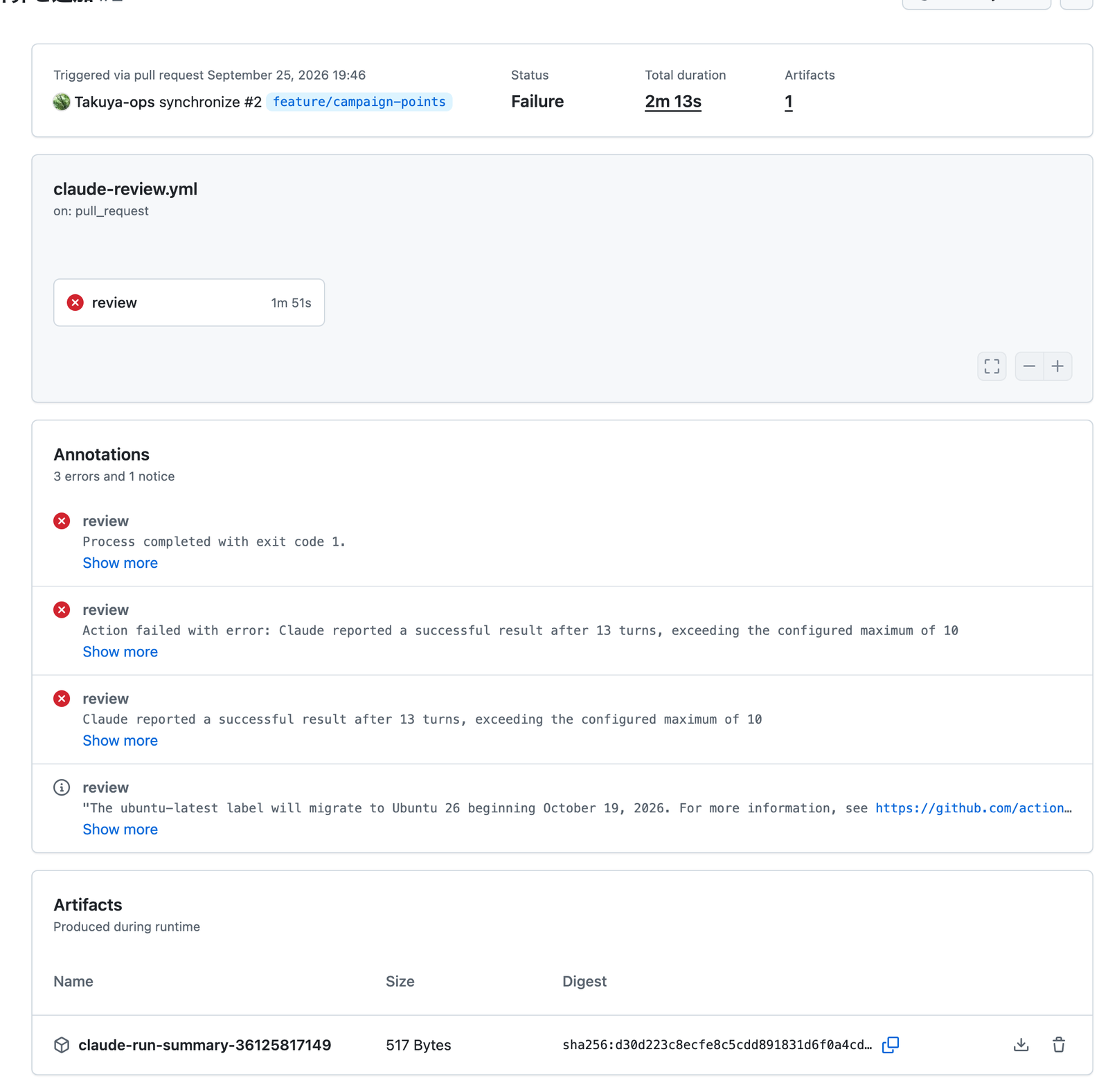
Task: Open review title of exit code annotation
Action: (x=105, y=521)
